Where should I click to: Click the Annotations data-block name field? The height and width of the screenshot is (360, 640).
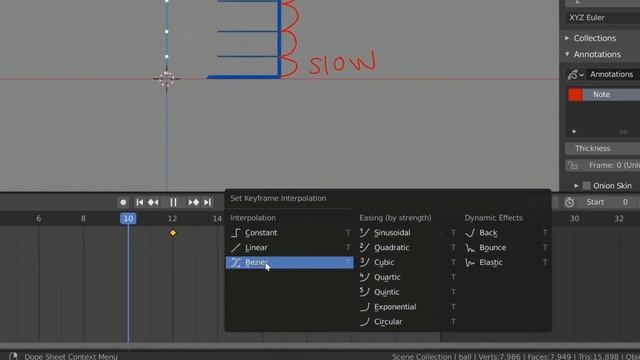(x=613, y=74)
